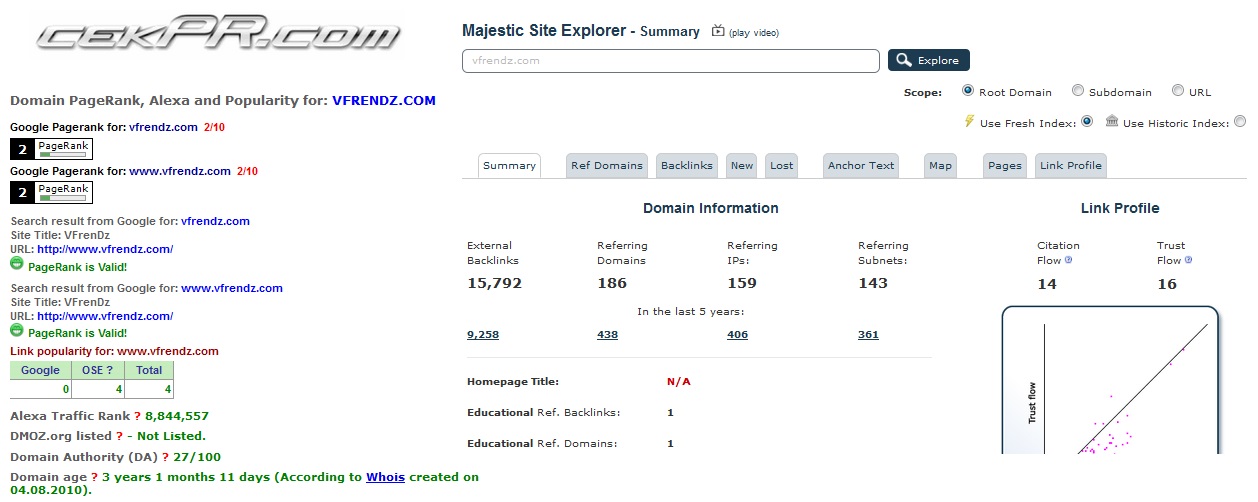Click the Whois link

(385, 477)
